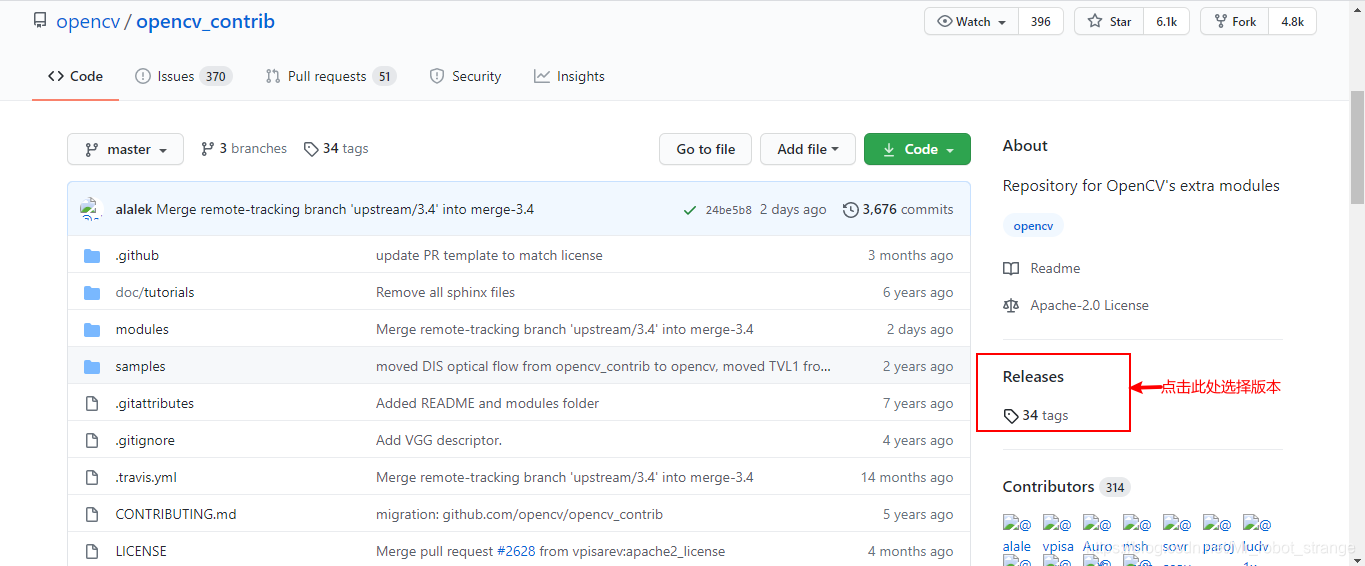Open the Contributors heading link
The image size is (1365, 566).
click(1048, 487)
